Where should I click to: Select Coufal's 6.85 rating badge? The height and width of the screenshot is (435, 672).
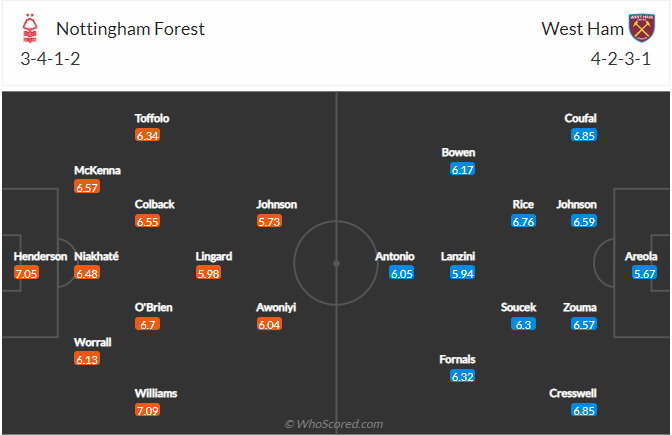click(x=584, y=135)
